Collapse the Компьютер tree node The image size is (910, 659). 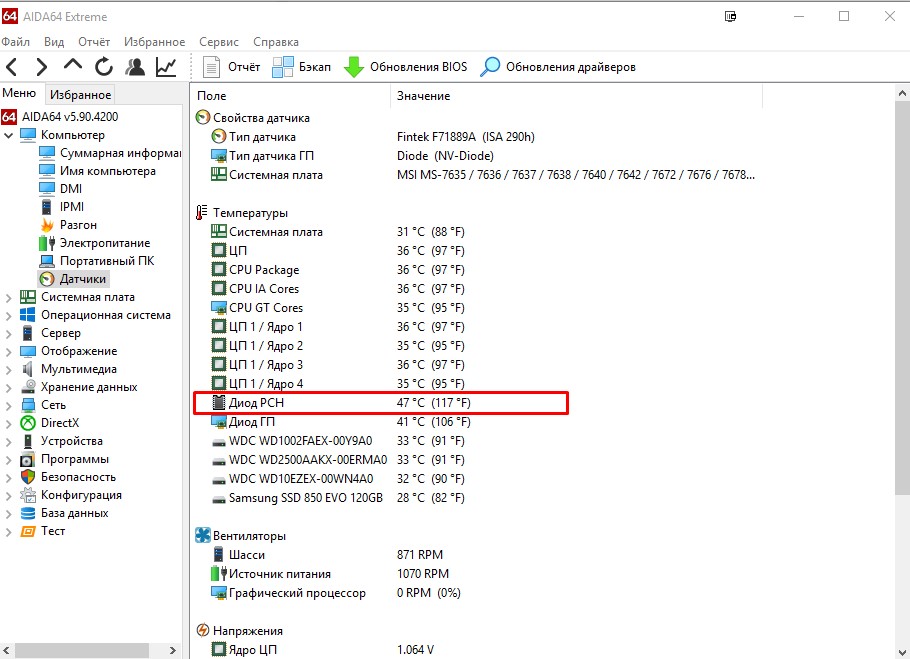(x=8, y=135)
